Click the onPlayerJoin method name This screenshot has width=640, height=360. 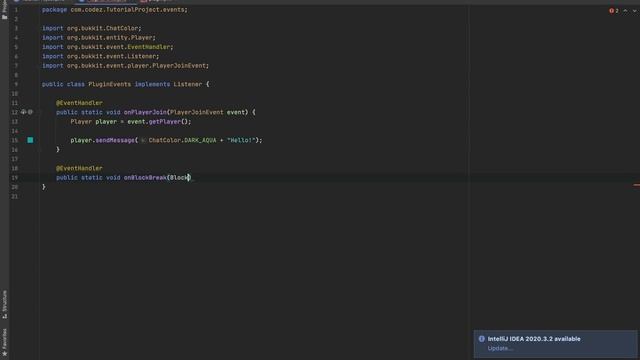point(145,112)
